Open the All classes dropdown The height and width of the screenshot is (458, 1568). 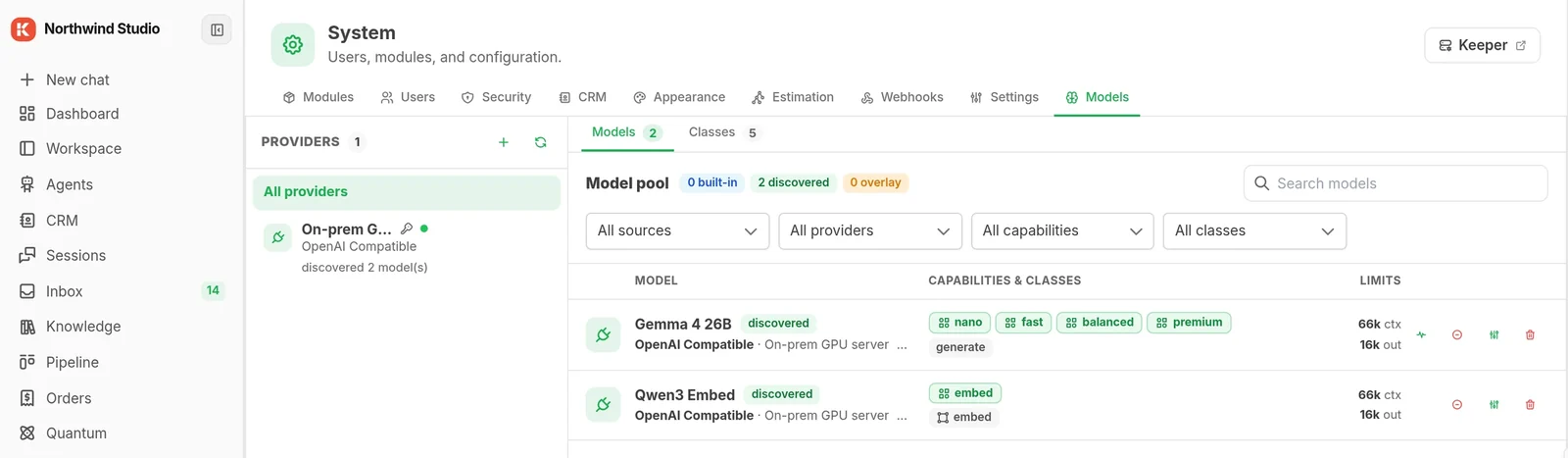[1254, 231]
